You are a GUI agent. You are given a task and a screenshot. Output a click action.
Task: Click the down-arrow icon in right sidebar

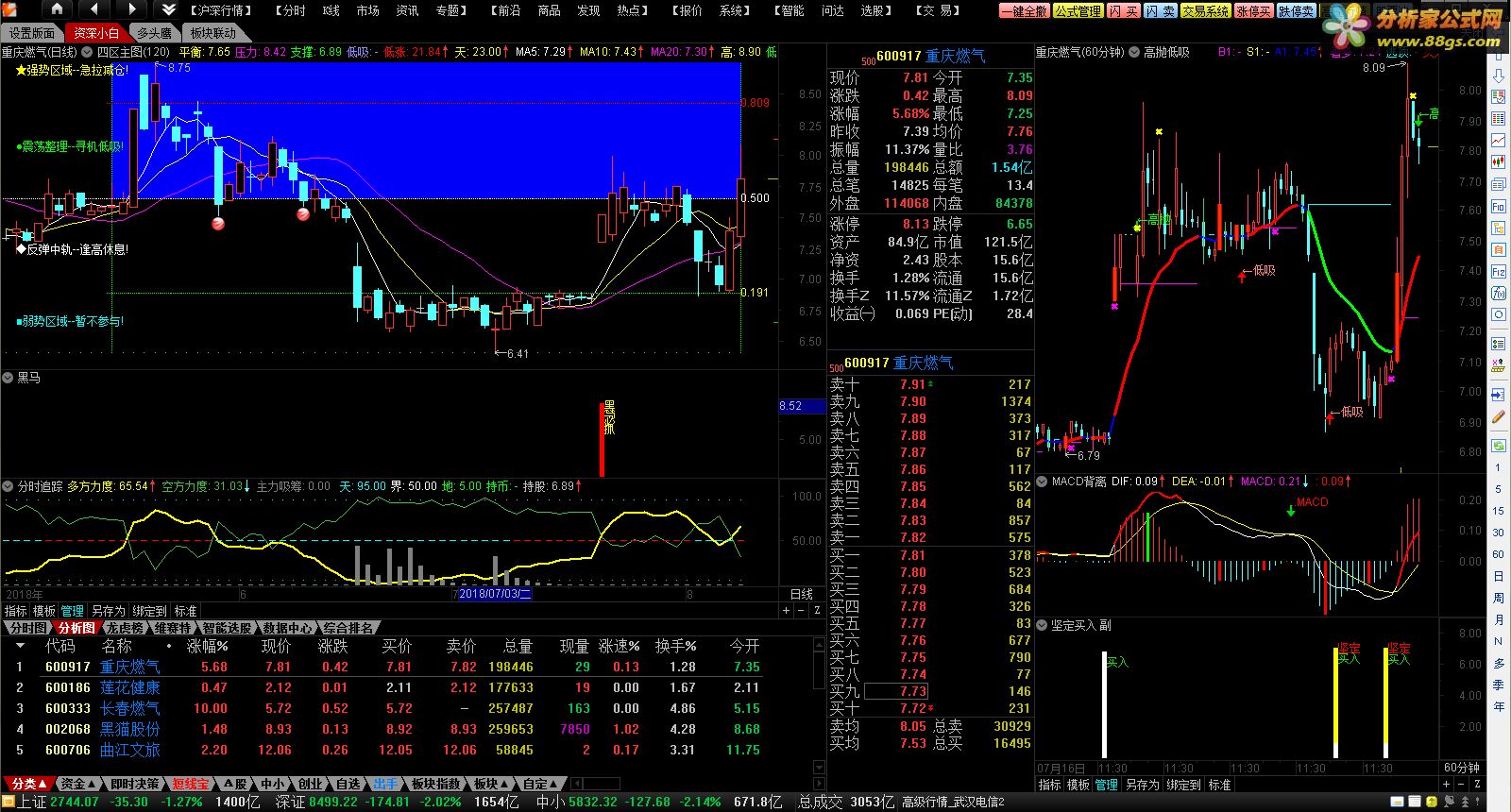pyautogui.click(x=1499, y=76)
